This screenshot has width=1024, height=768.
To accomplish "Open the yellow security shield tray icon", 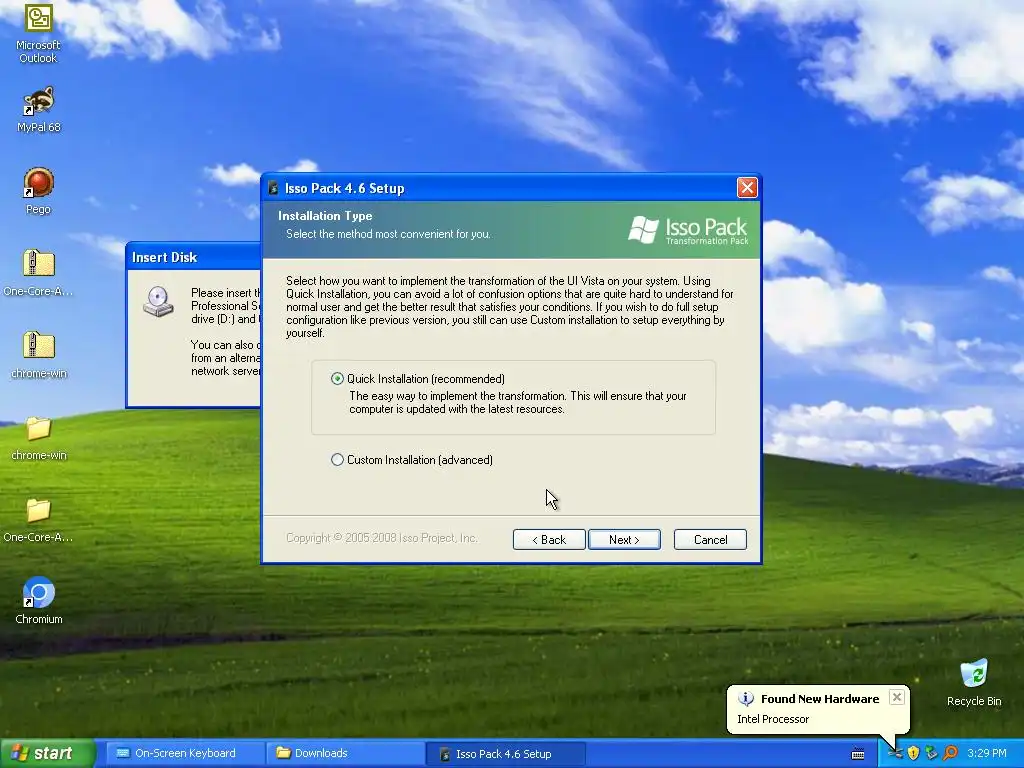I will click(913, 754).
